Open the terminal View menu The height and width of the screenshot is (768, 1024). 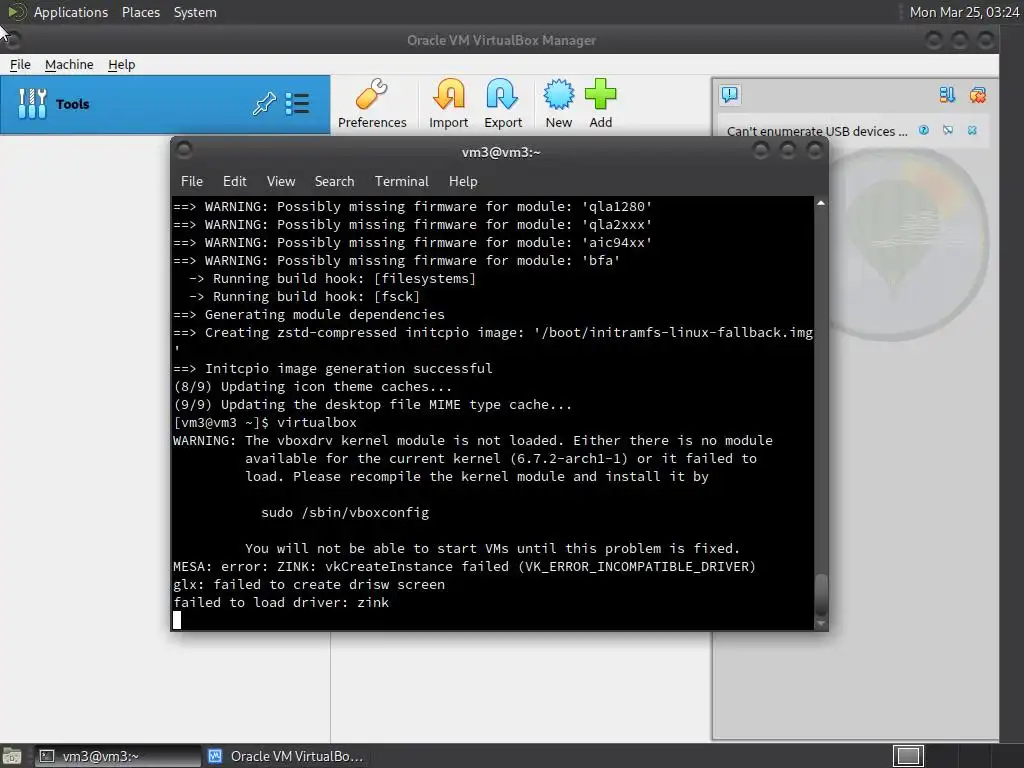click(x=281, y=181)
